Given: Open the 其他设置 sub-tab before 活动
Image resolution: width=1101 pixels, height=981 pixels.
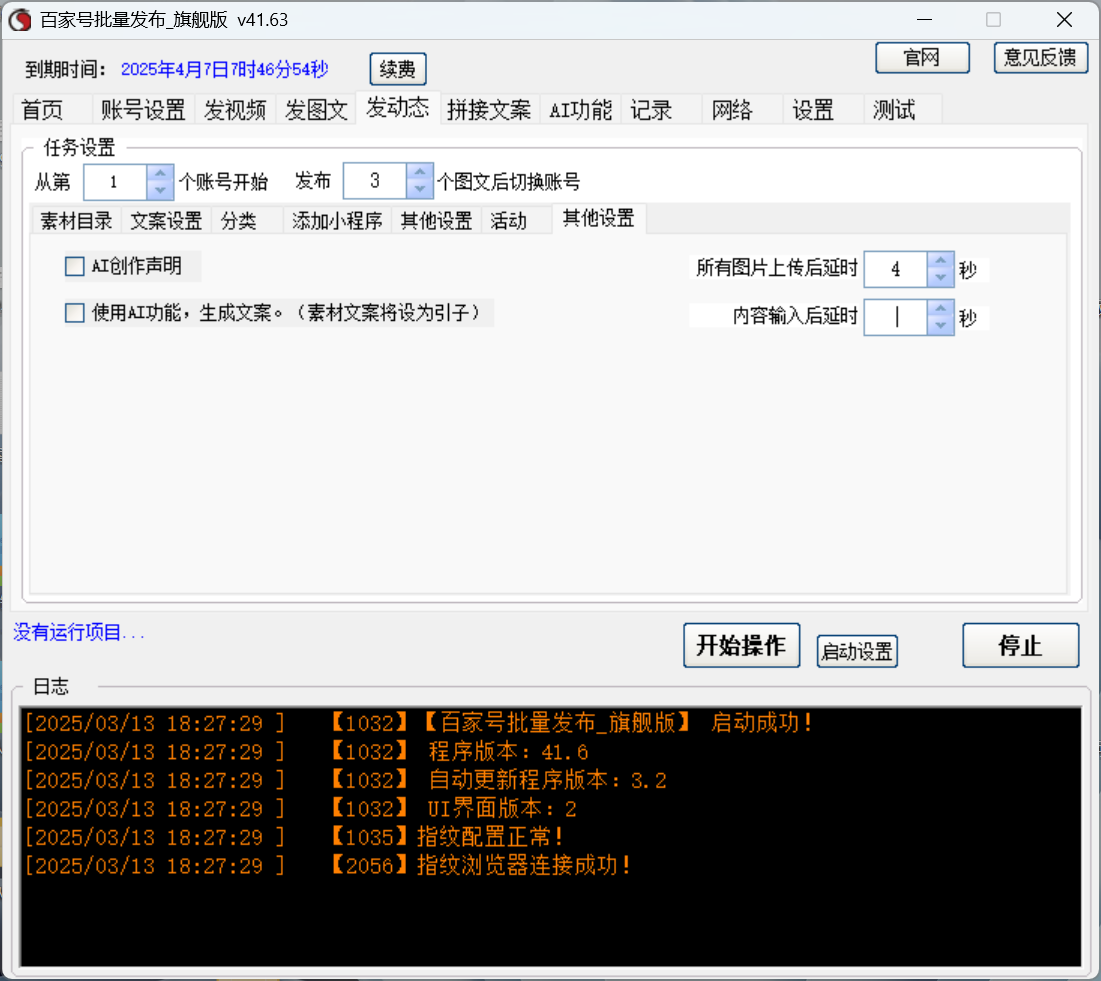Looking at the screenshot, I should (x=436, y=221).
